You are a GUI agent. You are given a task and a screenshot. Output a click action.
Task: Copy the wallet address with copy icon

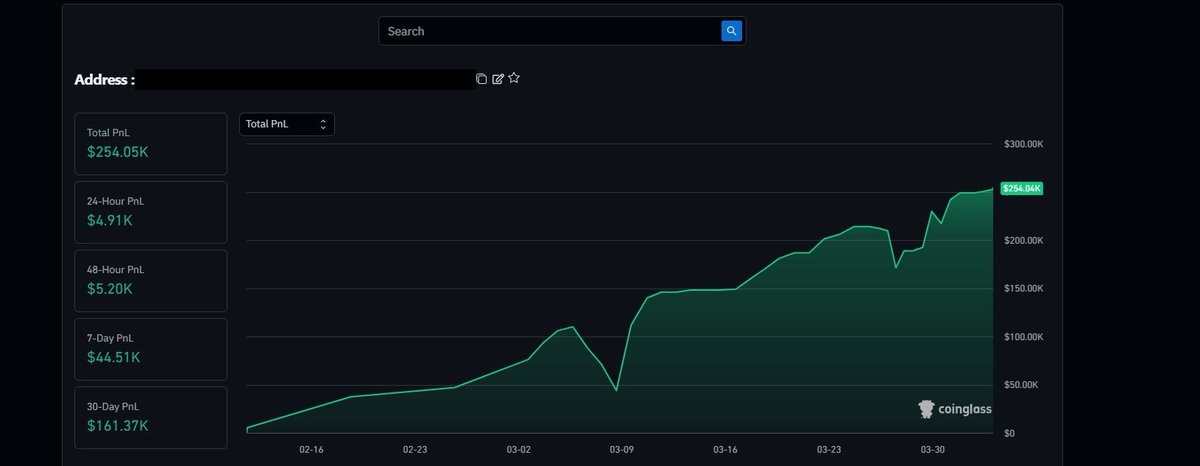coord(481,78)
